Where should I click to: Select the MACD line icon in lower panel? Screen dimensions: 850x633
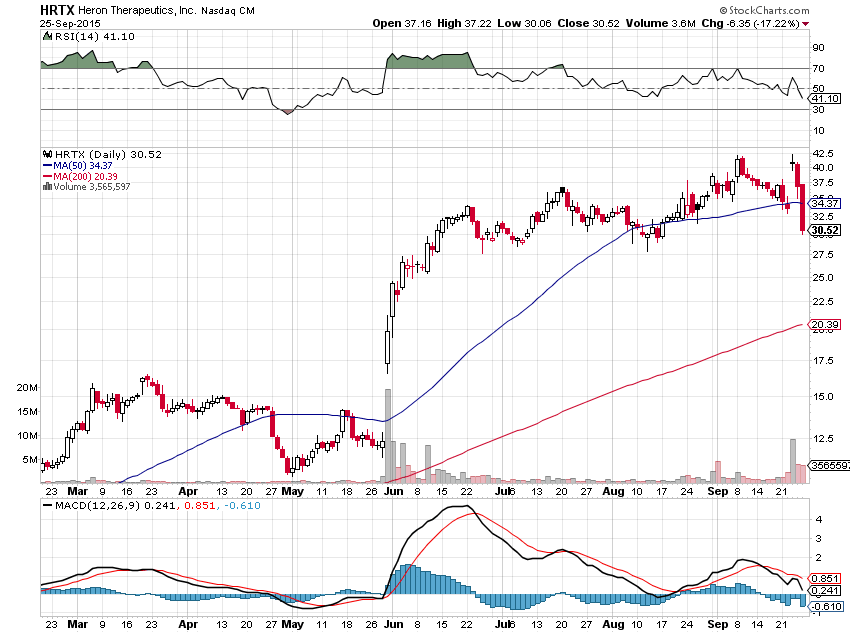point(44,508)
